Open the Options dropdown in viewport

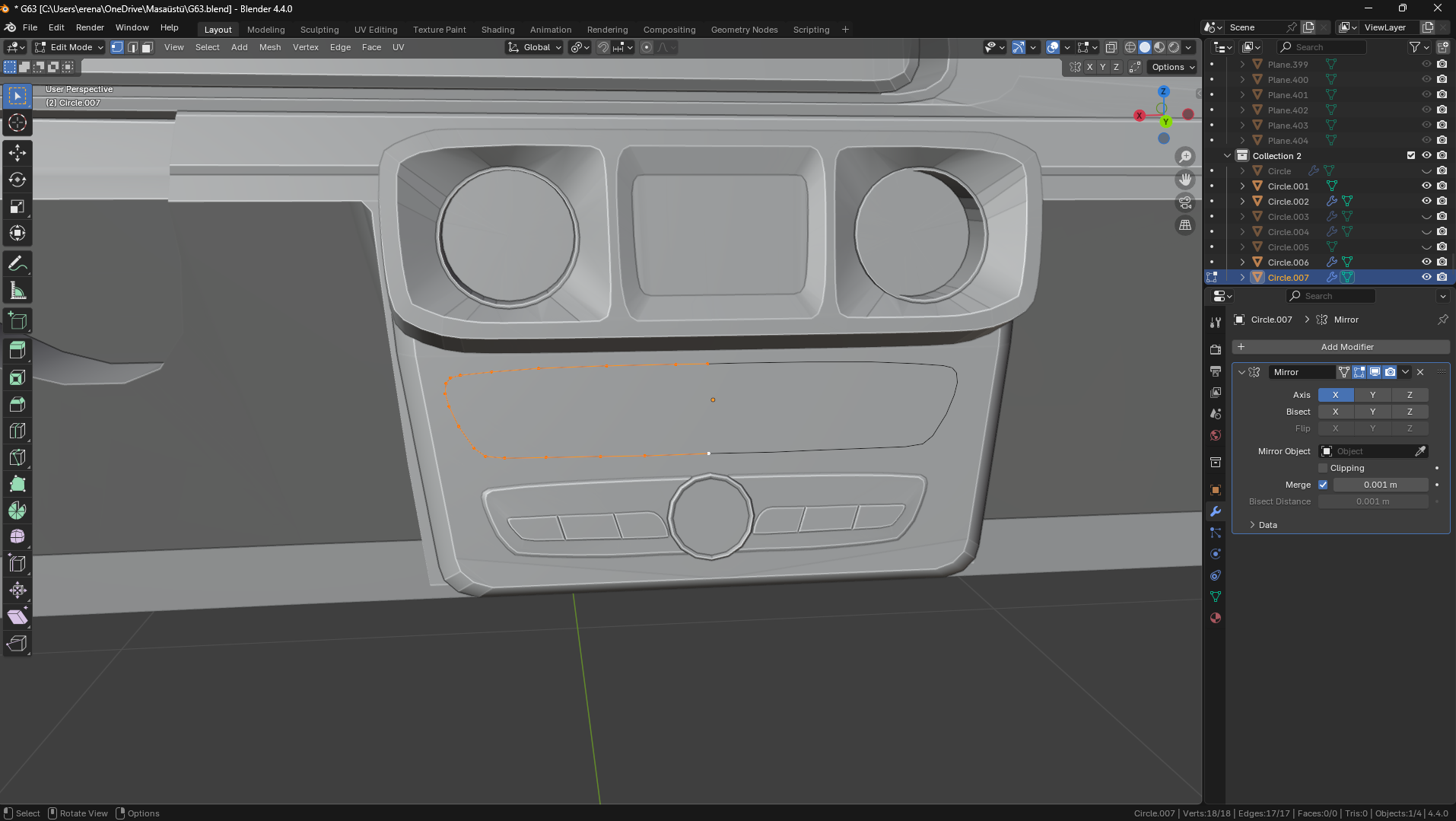[x=1172, y=67]
